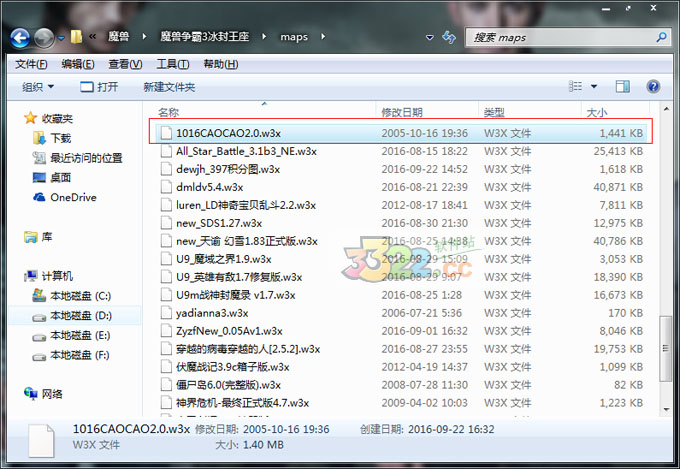Open the 文件(F) menu
This screenshot has height=469, width=680.
(x=31, y=64)
